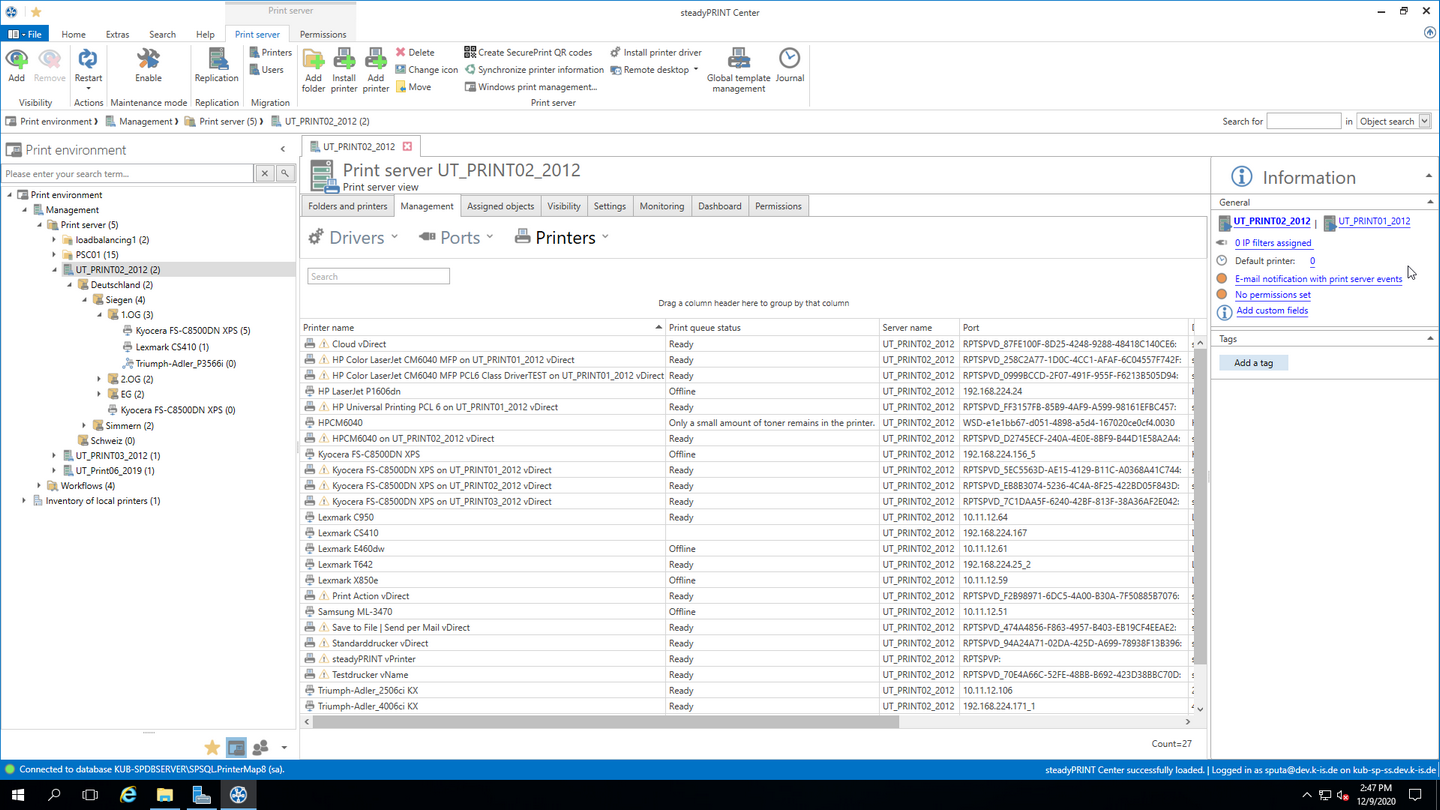Close the UT_PRINT02_2012 document tab

click(407, 147)
